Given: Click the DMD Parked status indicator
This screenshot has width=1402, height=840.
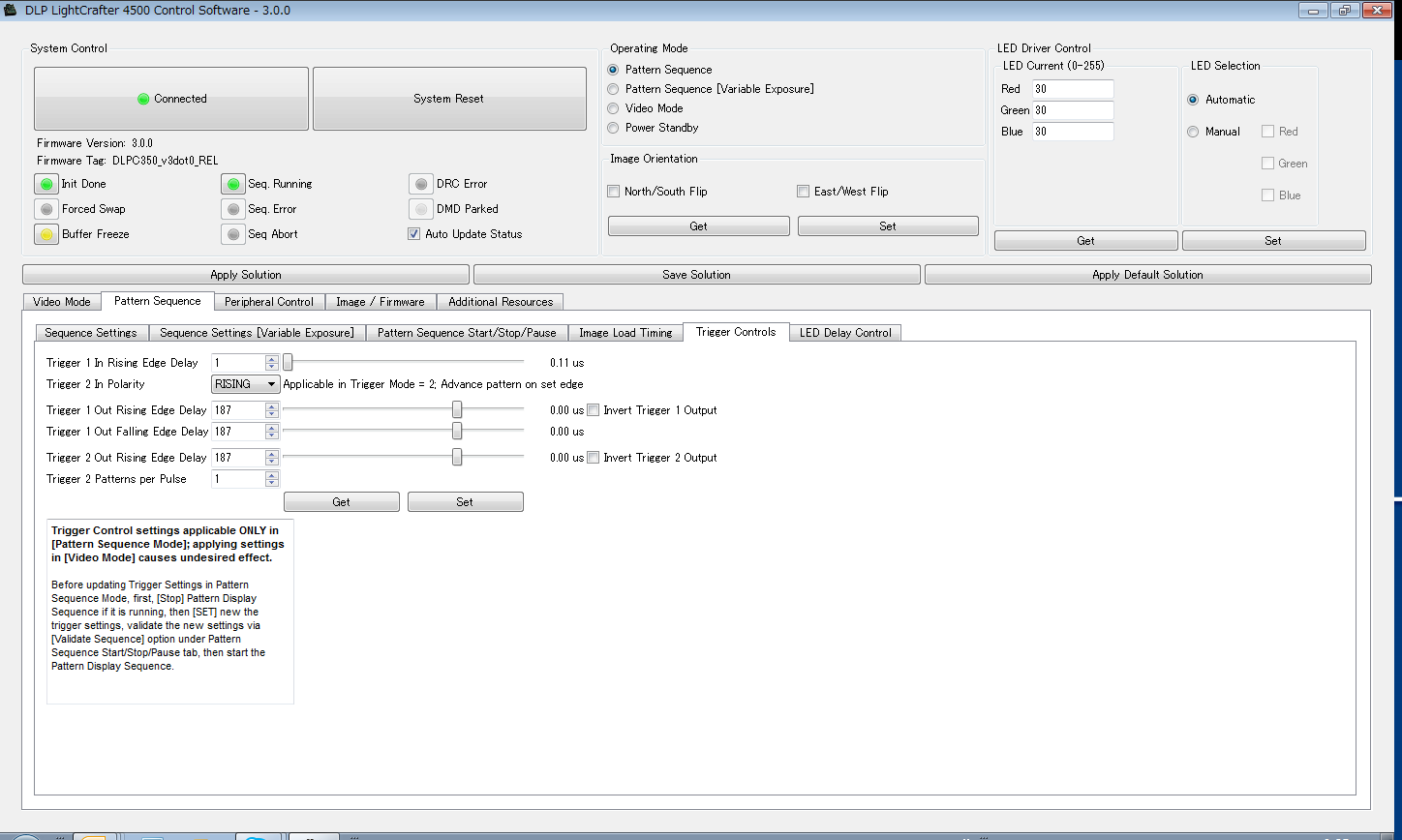Looking at the screenshot, I should coord(420,209).
